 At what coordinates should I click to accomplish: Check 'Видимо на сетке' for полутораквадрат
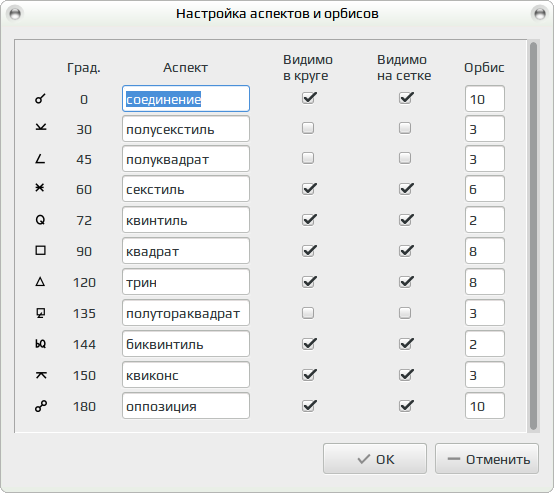tap(405, 313)
